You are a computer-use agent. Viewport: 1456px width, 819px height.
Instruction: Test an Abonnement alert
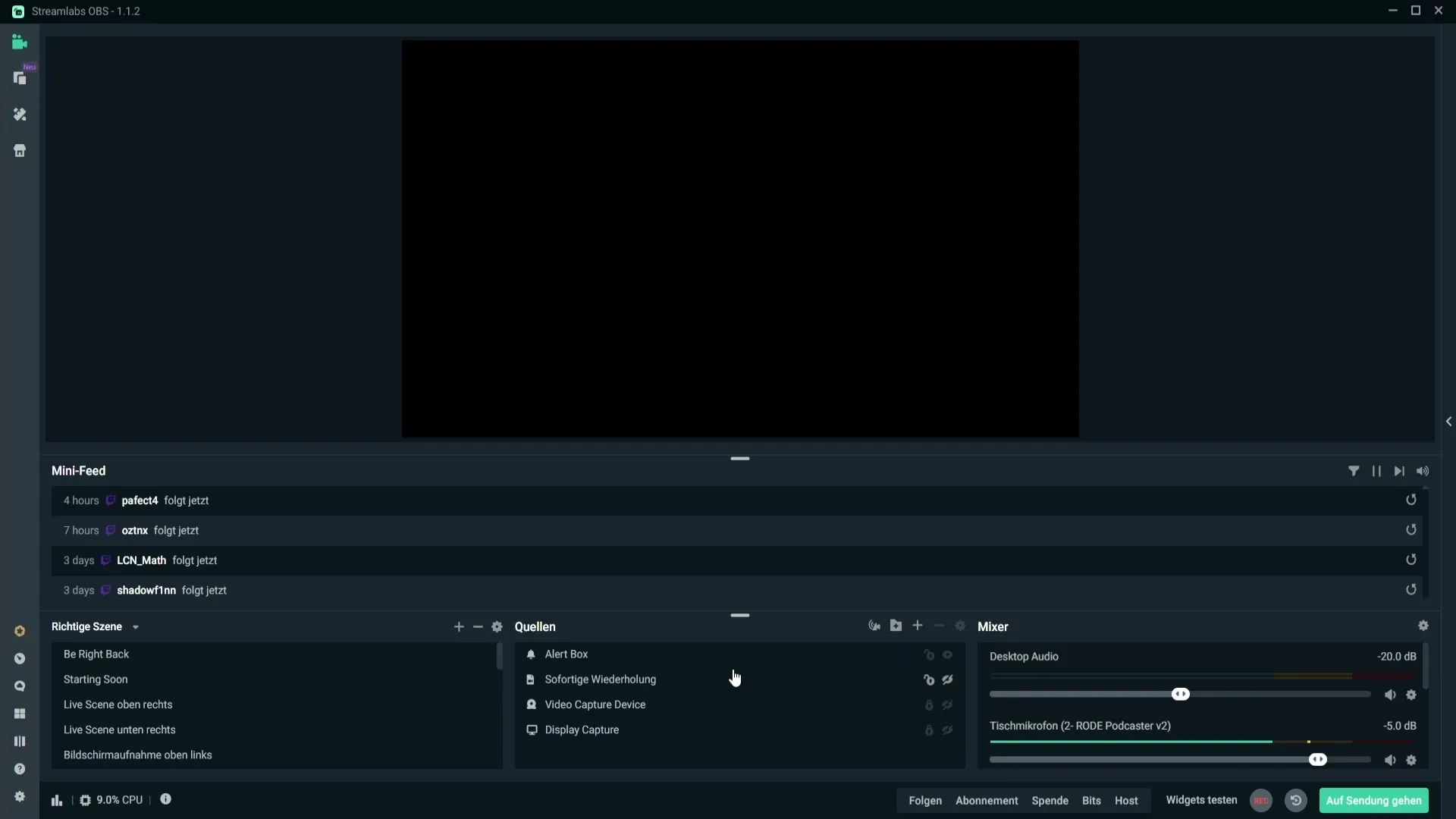coord(987,801)
